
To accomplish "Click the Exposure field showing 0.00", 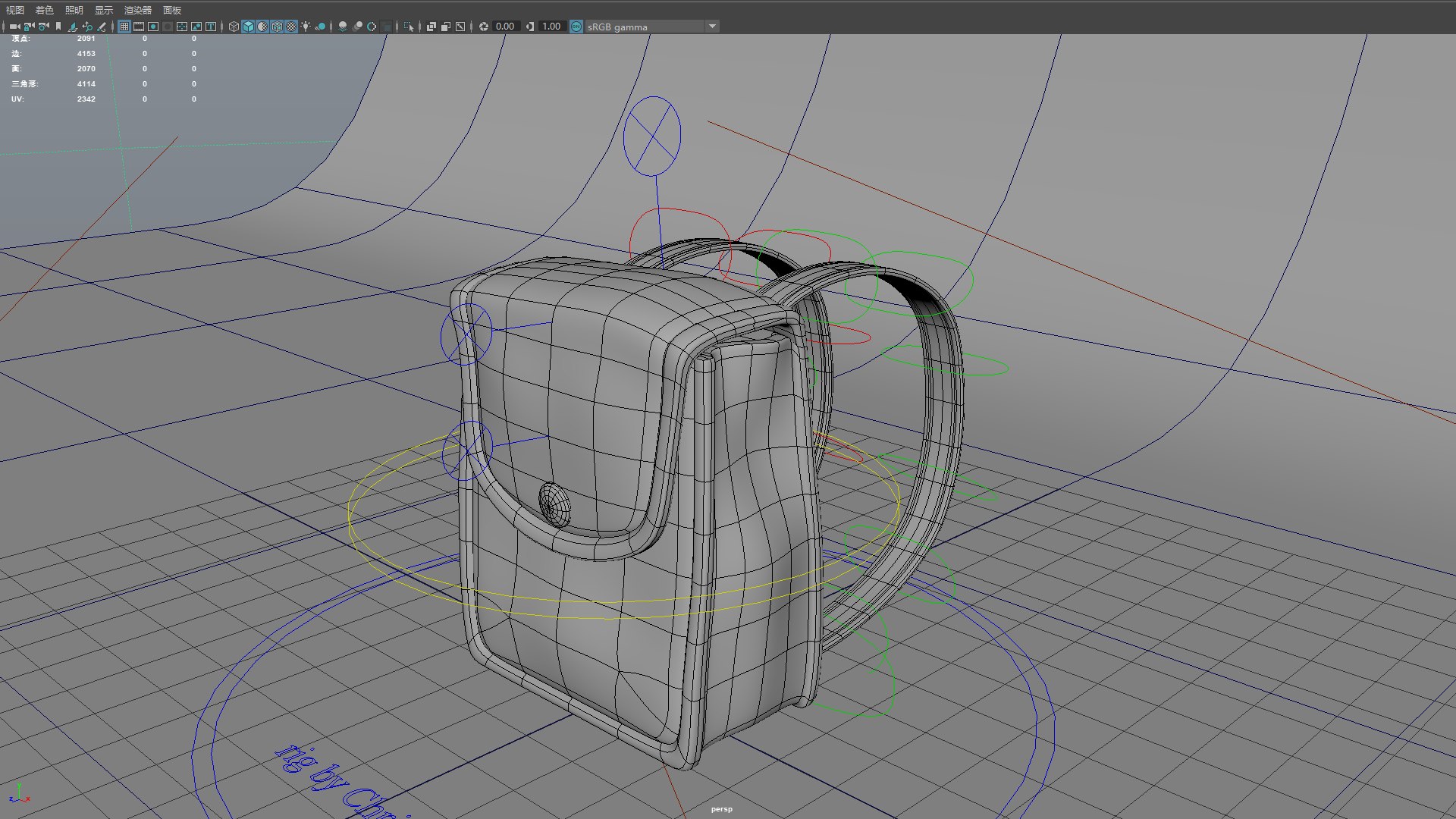I will pyautogui.click(x=505, y=27).
